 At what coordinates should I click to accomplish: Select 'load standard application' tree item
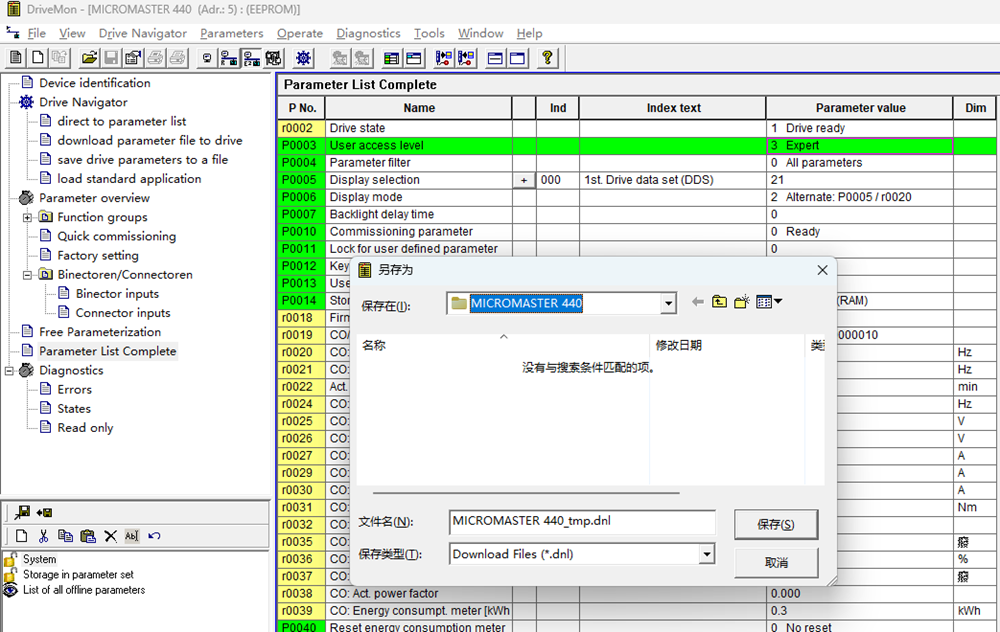(129, 179)
